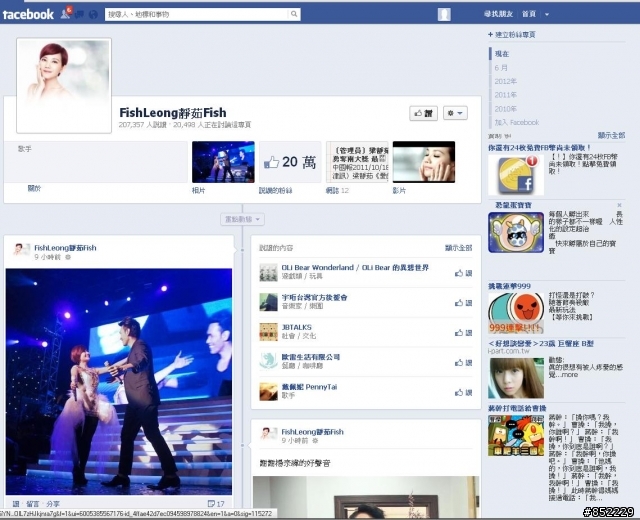The image size is (640, 520).
Task: Open the concert stage photo post
Action: point(119,382)
